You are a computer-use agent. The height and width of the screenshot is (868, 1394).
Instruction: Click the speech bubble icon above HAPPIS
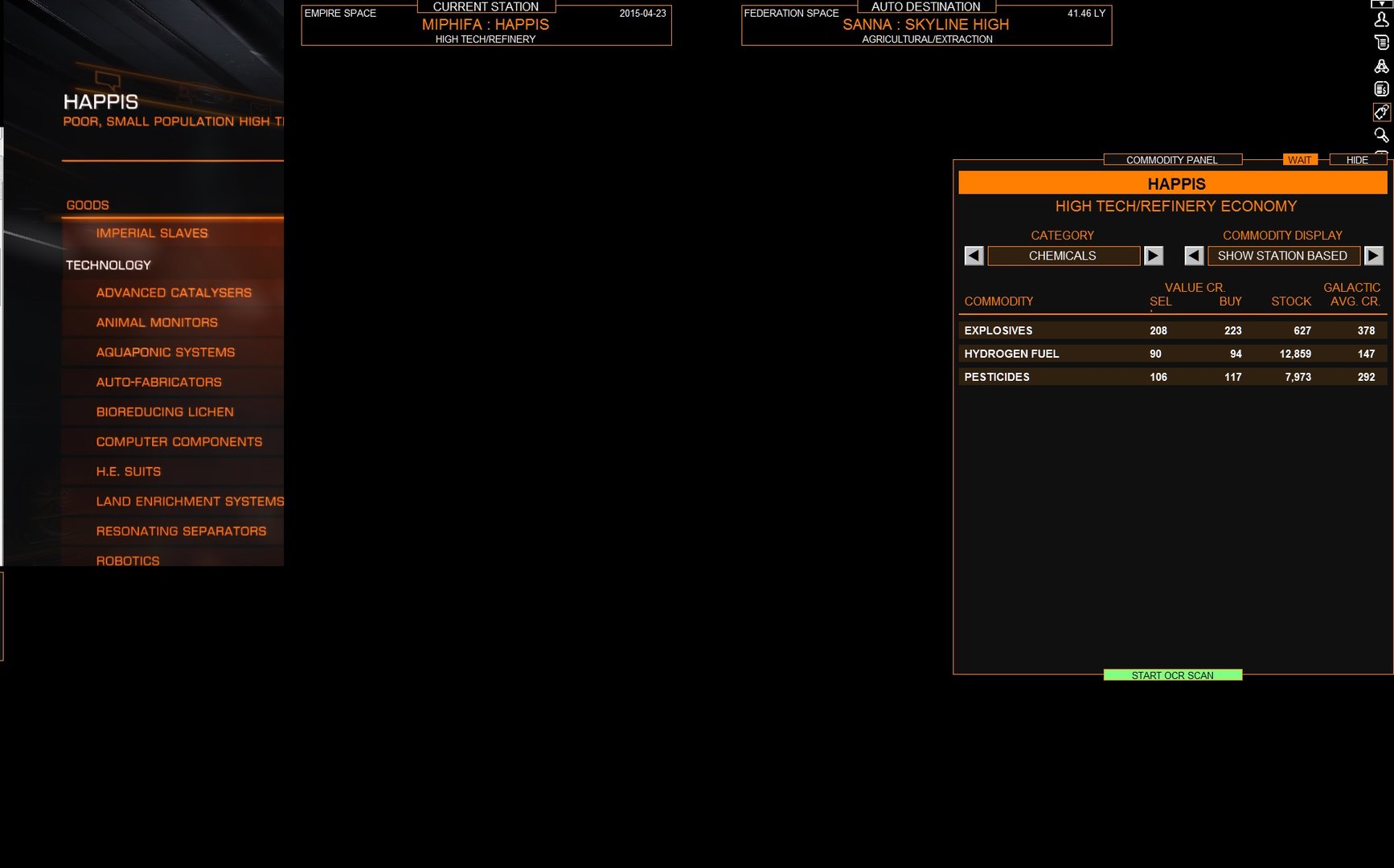pos(108,80)
